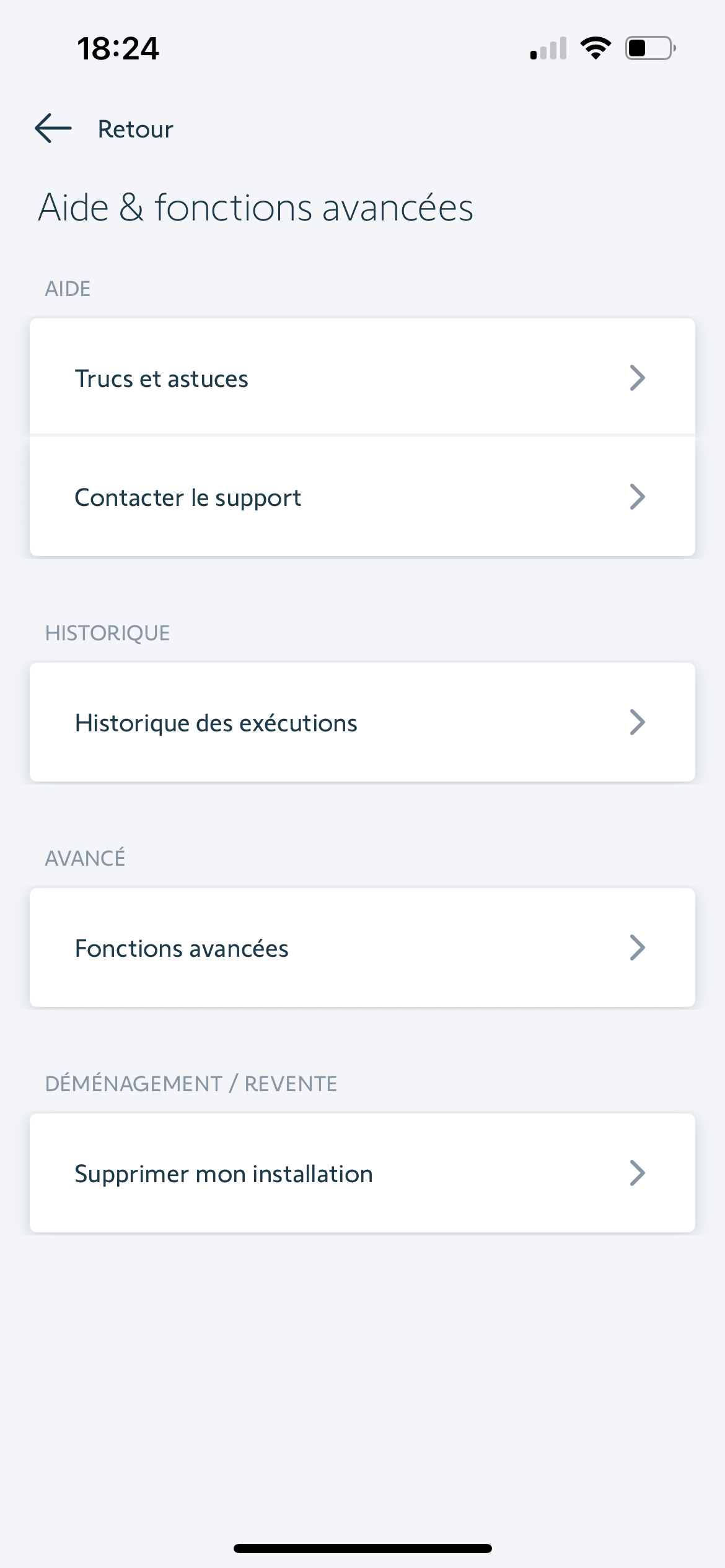Screen dimensions: 725x1568
Task: Open Contacter le support
Action: point(188,497)
